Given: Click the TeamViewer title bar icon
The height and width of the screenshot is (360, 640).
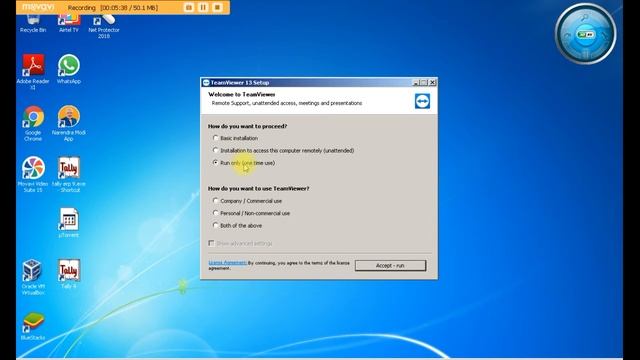Looking at the screenshot, I should (x=206, y=82).
